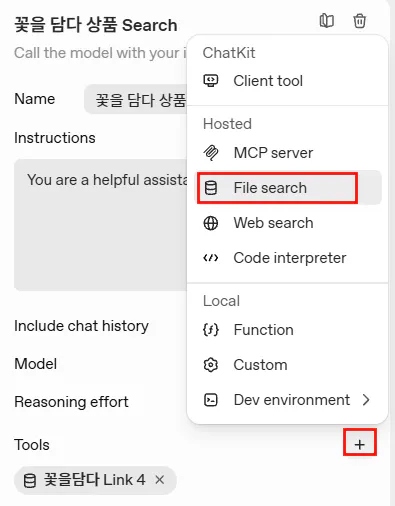Click the MCP server icon
Image resolution: width=395 pixels, height=506 pixels.
(x=211, y=153)
